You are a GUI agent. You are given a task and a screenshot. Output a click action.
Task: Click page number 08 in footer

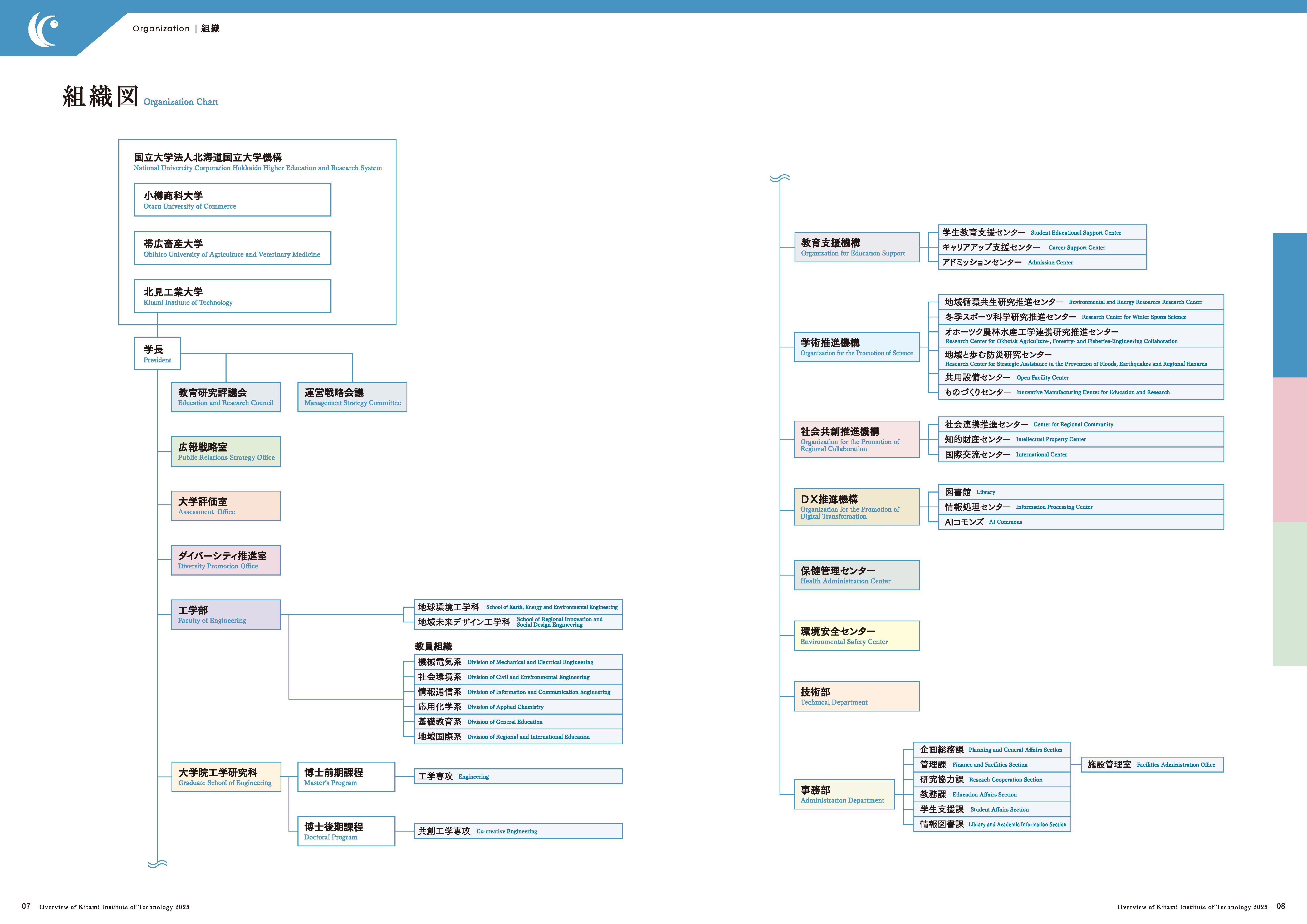pyautogui.click(x=1281, y=906)
